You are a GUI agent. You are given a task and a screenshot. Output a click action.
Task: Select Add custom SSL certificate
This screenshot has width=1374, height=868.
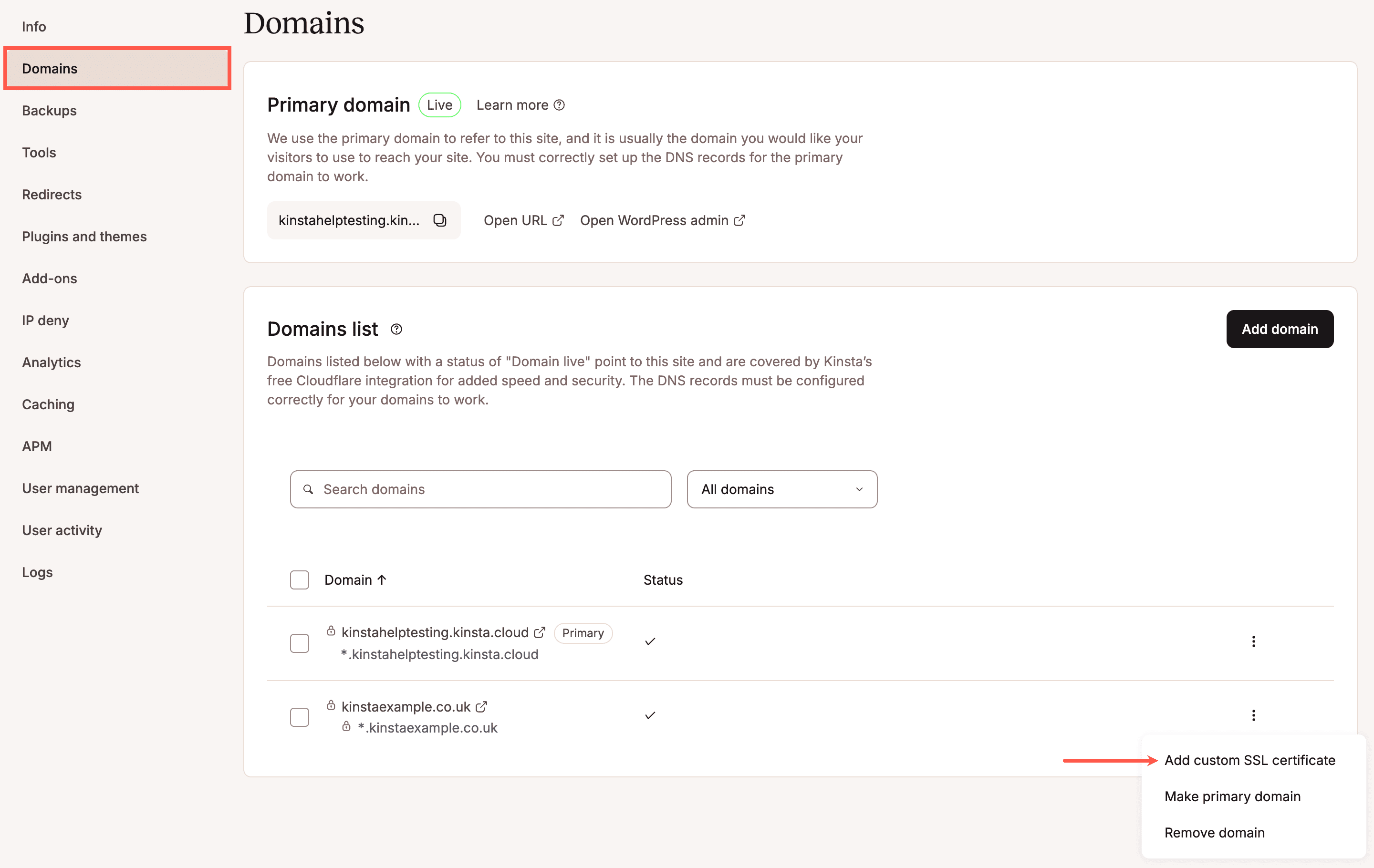(x=1249, y=760)
